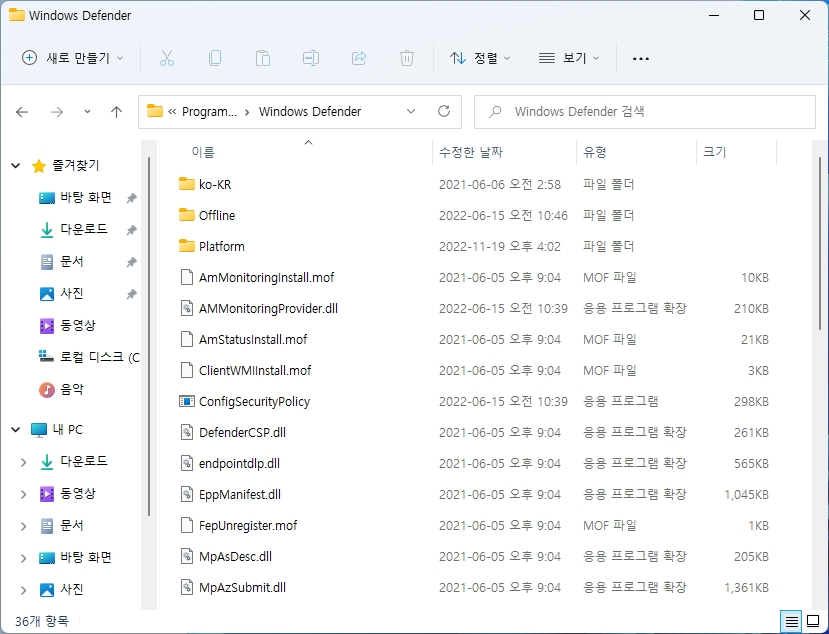Click the pin icon next to 바탕 화면
The height and width of the screenshot is (634, 829).
[x=132, y=198]
